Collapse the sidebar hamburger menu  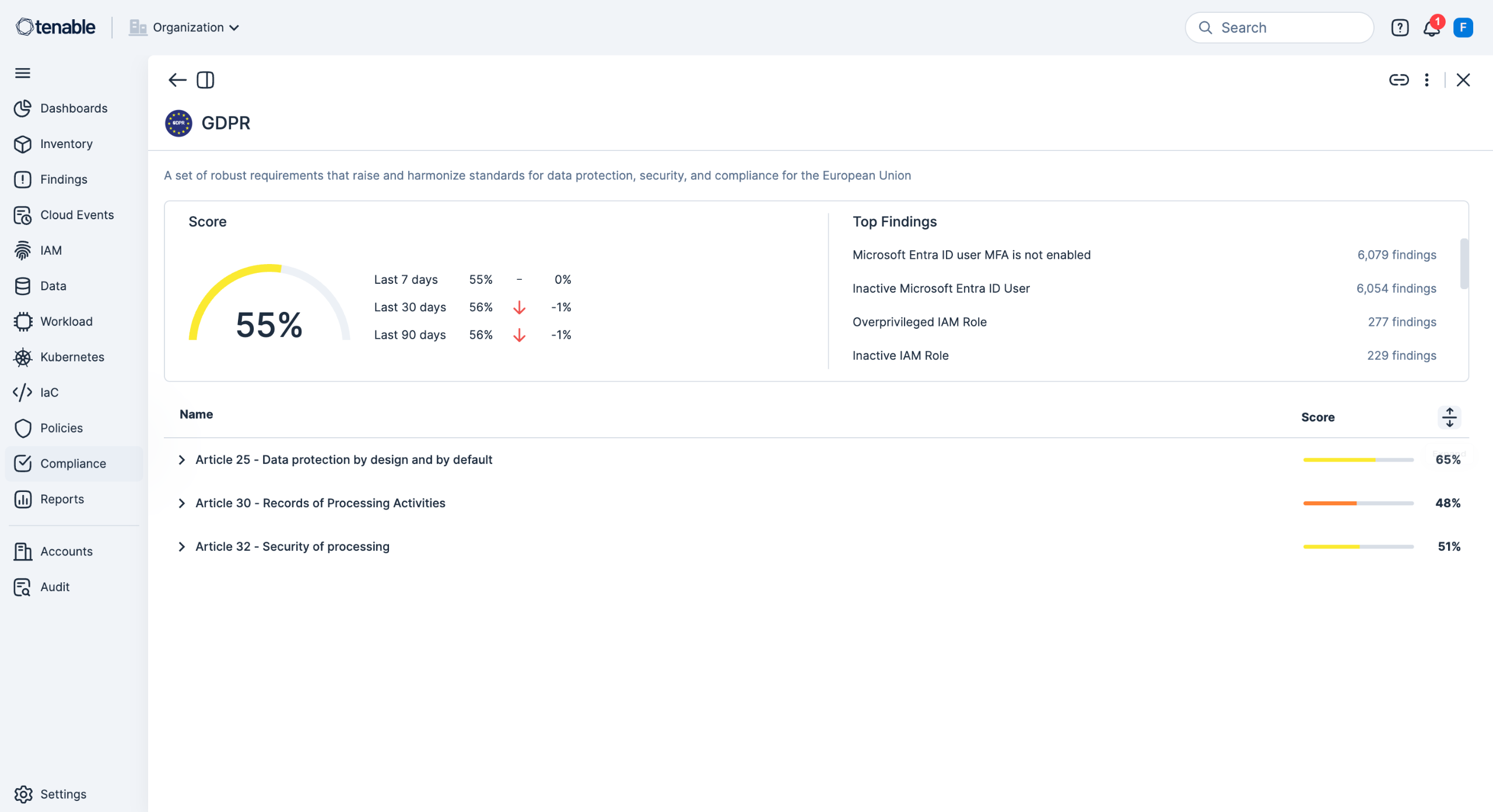pos(23,73)
